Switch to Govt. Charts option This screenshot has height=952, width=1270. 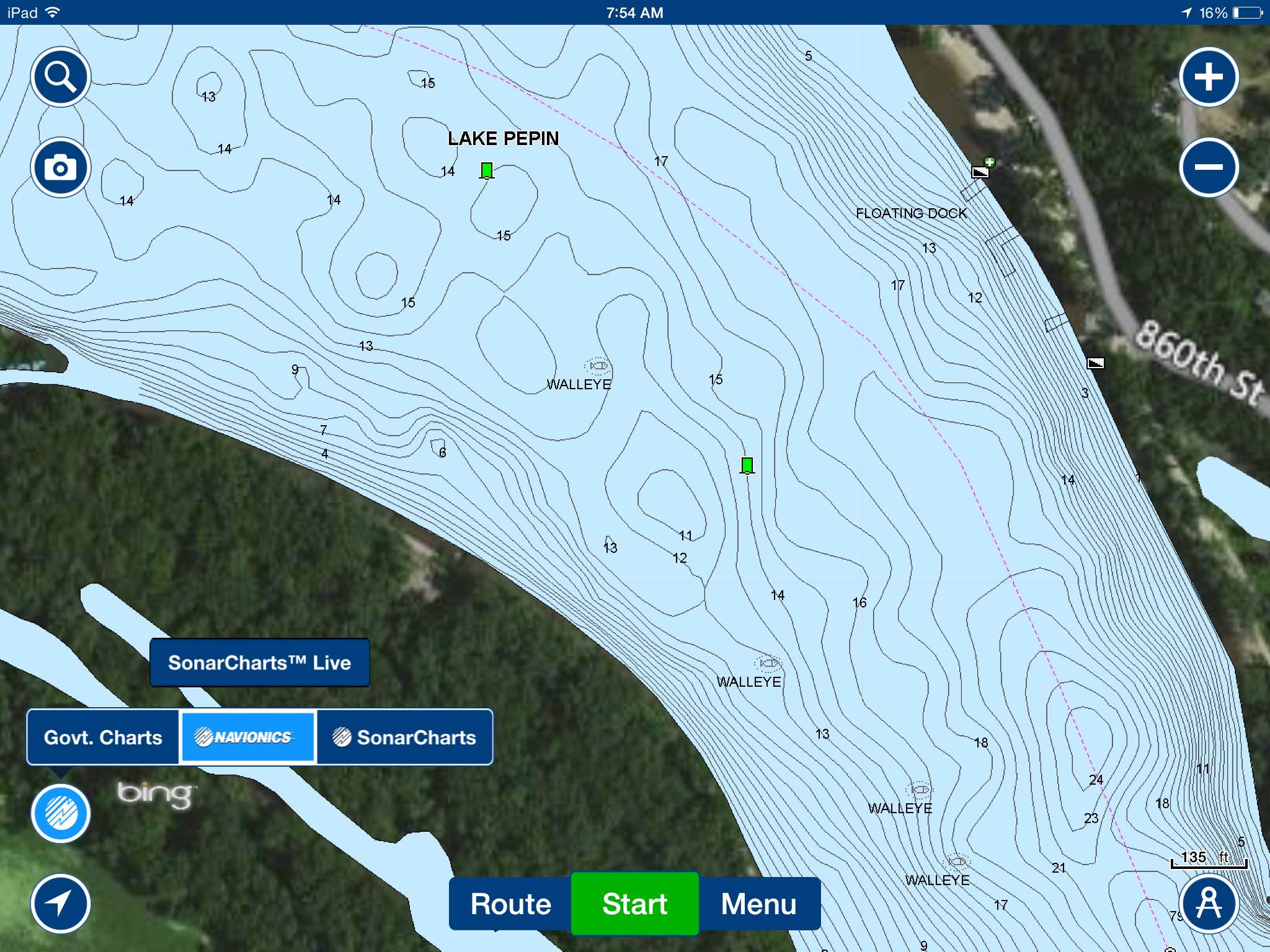[x=103, y=737]
